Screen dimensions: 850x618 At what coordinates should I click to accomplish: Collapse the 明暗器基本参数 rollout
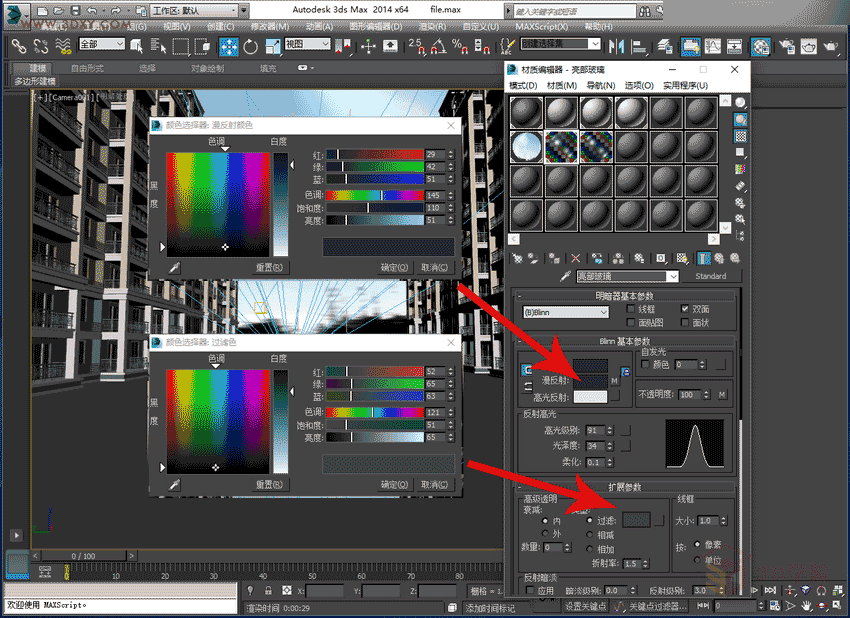pos(624,296)
